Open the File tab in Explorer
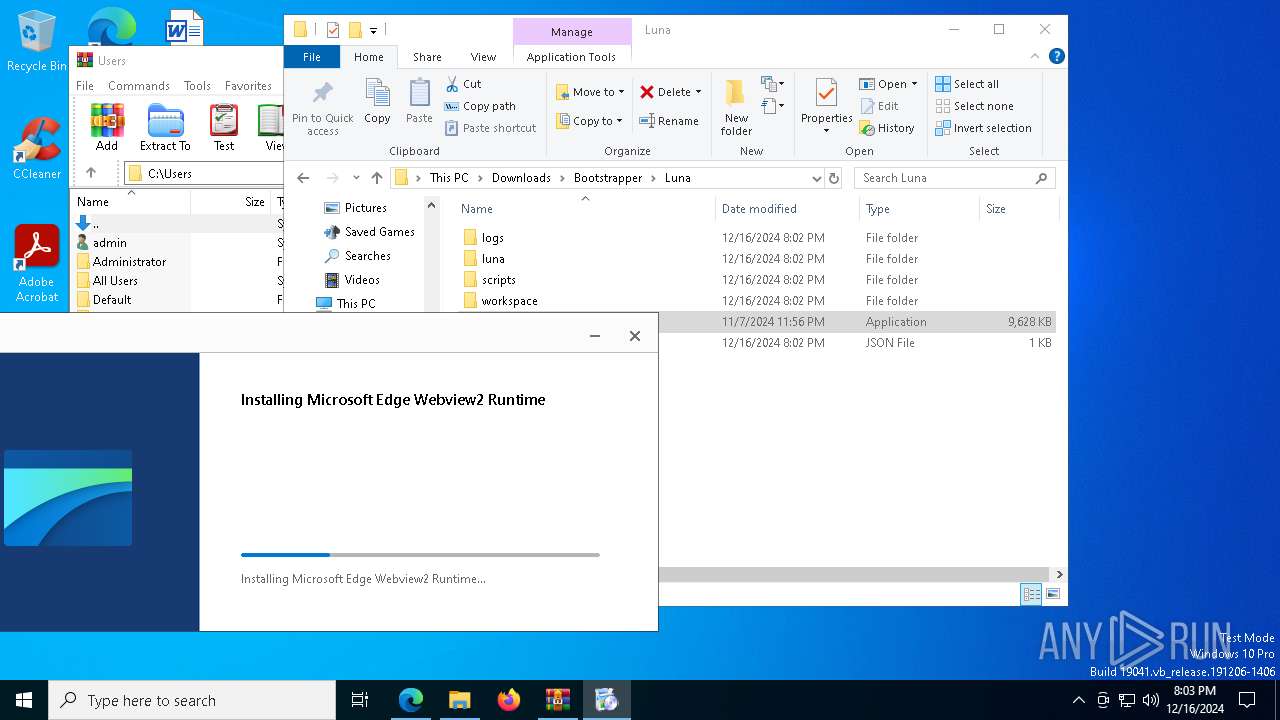 click(312, 57)
